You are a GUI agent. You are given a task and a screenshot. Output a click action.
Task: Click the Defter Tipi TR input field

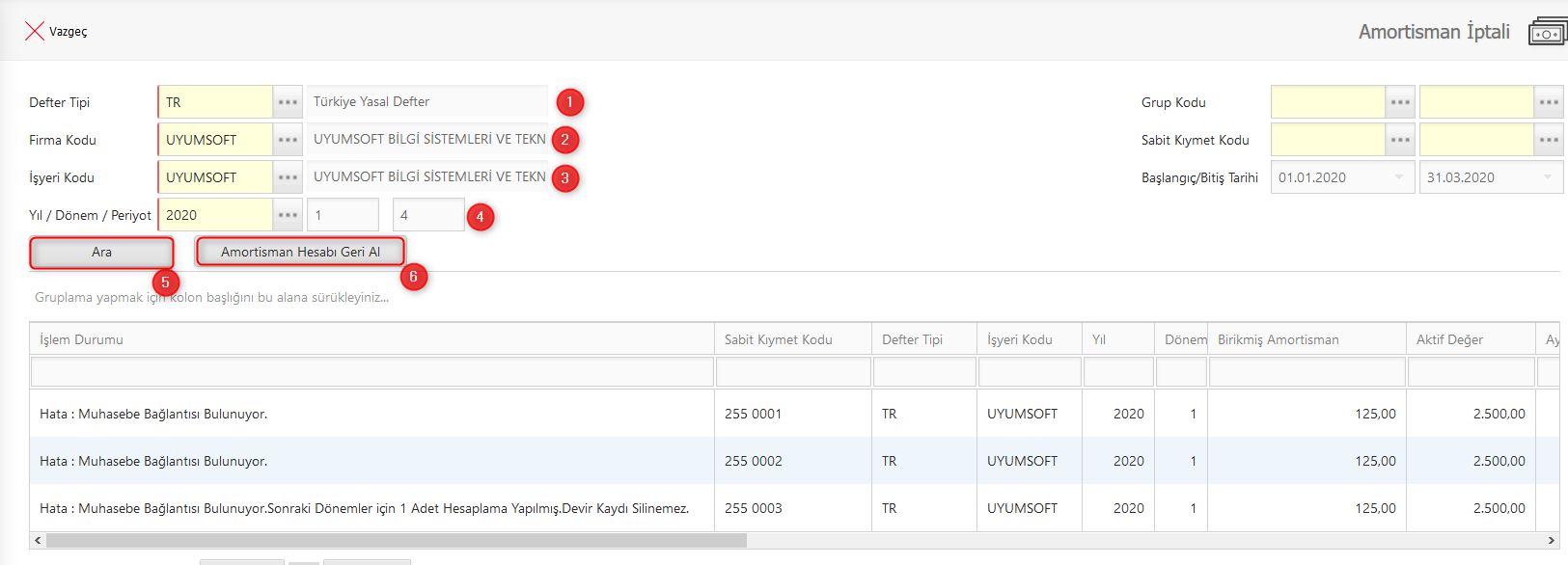[x=216, y=102]
